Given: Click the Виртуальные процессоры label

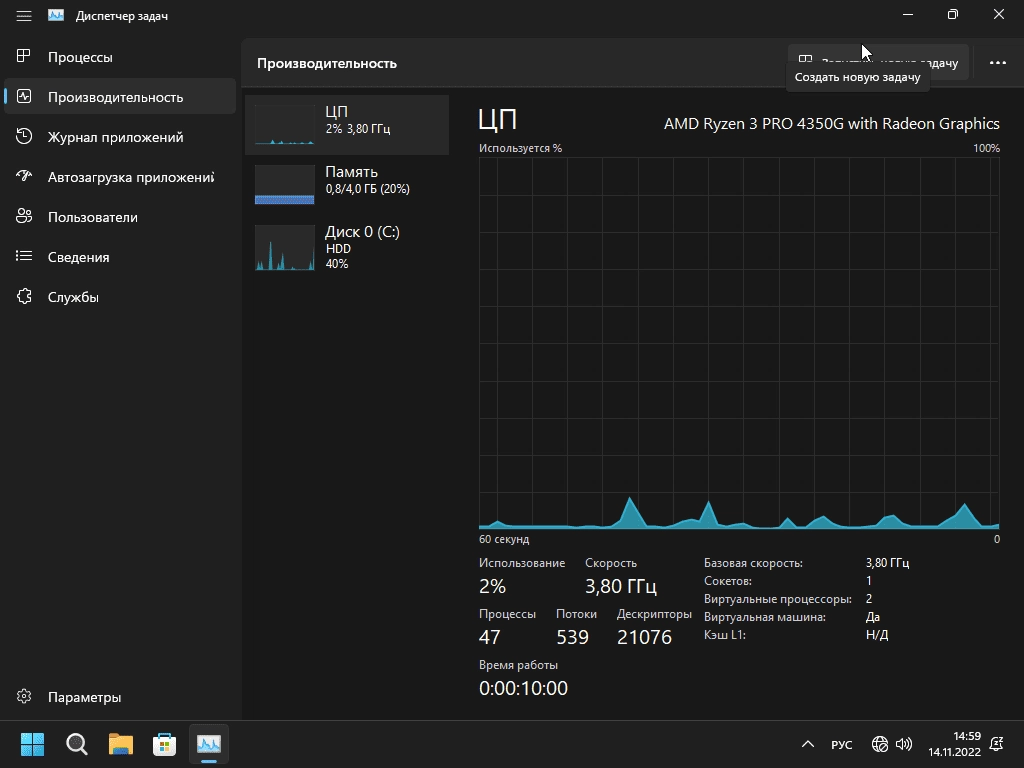Looking at the screenshot, I should click(778, 599).
